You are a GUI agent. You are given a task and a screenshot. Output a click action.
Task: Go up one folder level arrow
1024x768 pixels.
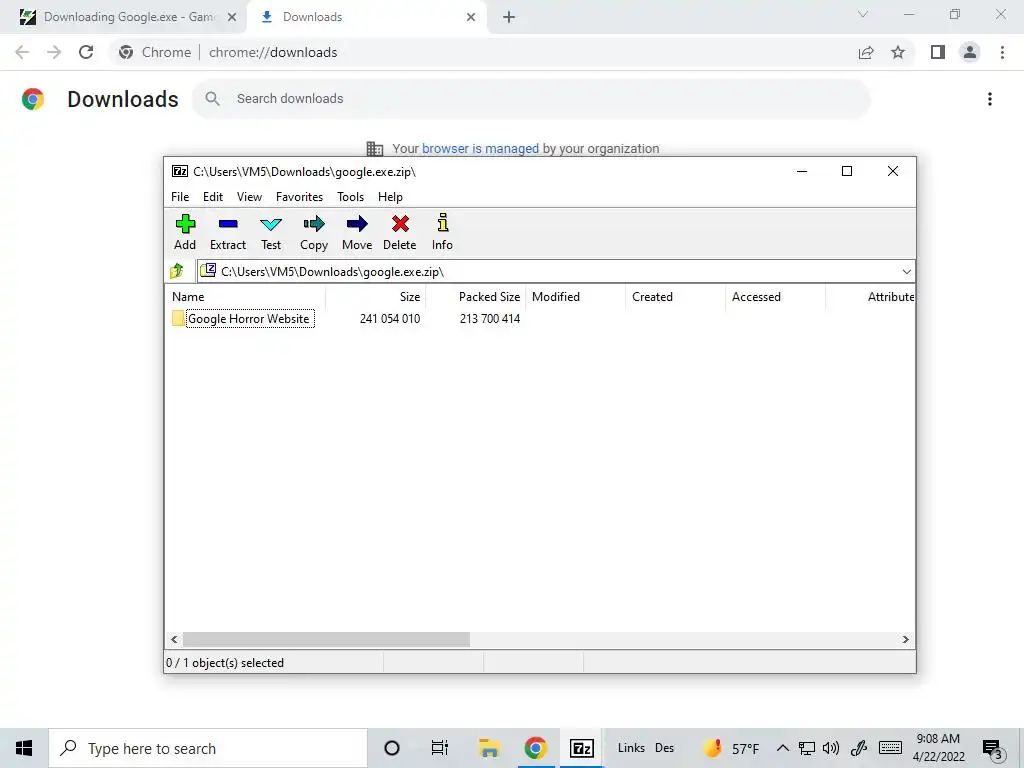177,271
